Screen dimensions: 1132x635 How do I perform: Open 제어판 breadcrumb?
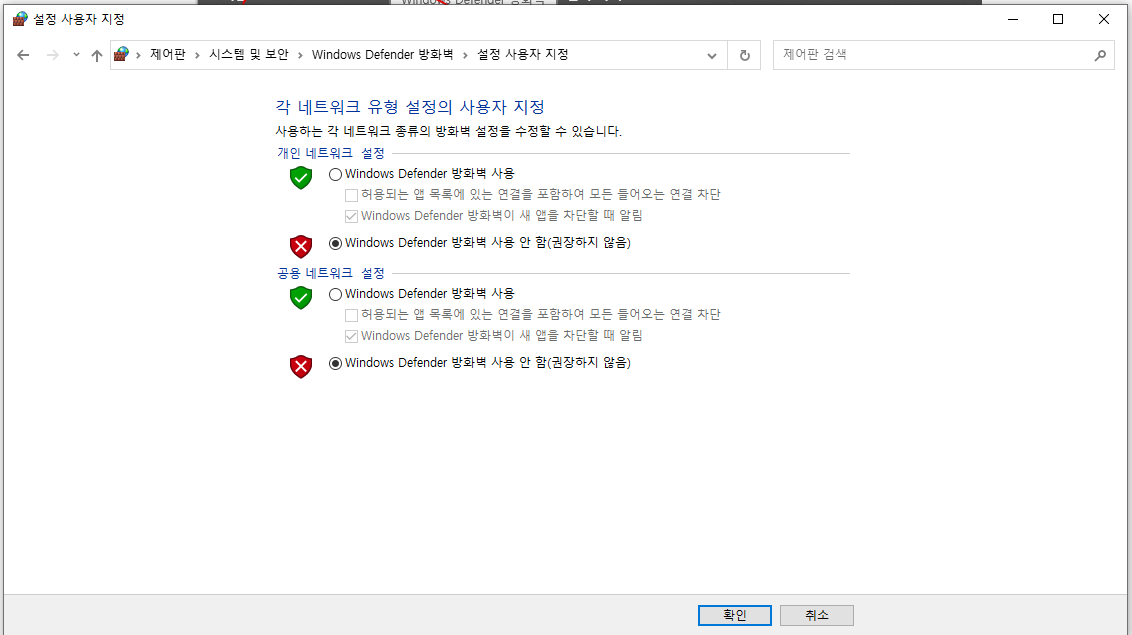point(167,54)
